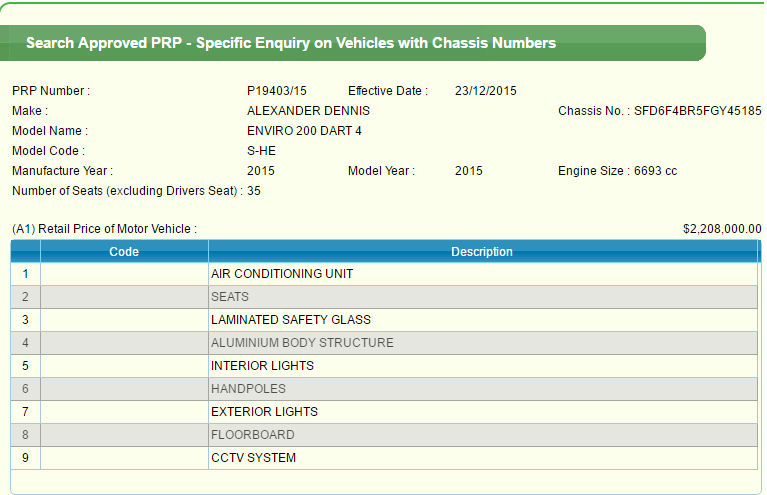Select the EXTERIOR LIGHTS row
This screenshot has width=767, height=495.
coord(264,412)
